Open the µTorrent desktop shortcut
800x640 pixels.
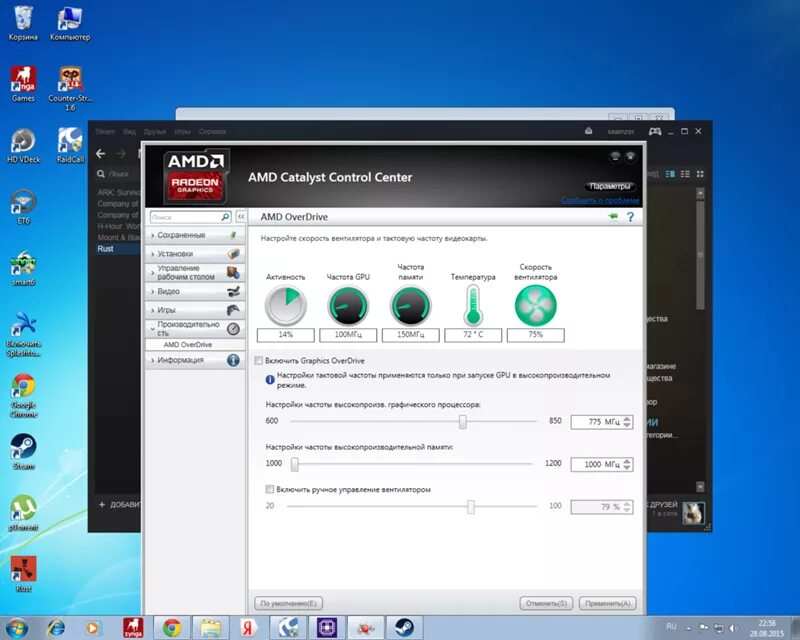23,513
